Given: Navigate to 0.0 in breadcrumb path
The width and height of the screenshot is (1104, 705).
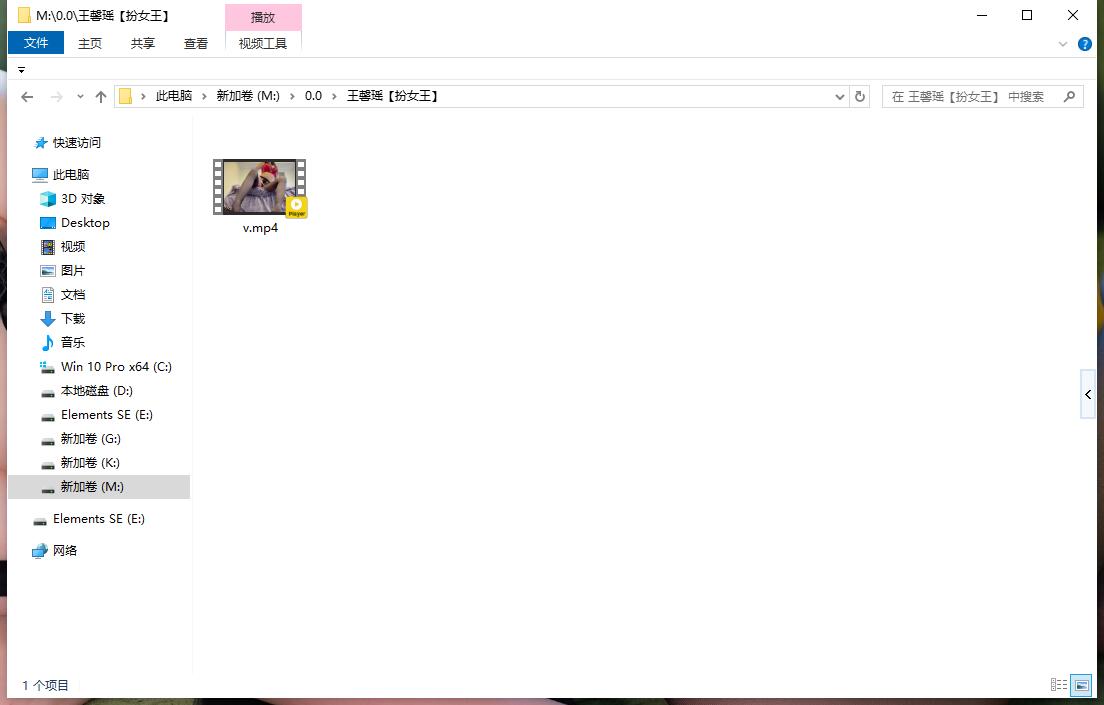Looking at the screenshot, I should tap(313, 96).
